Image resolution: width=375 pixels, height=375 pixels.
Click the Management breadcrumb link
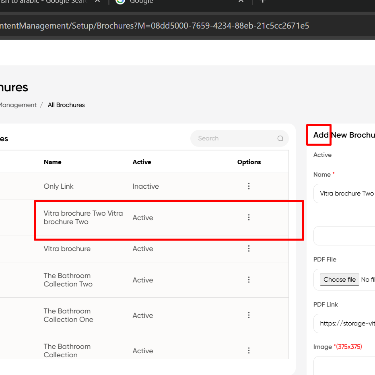tap(18, 105)
